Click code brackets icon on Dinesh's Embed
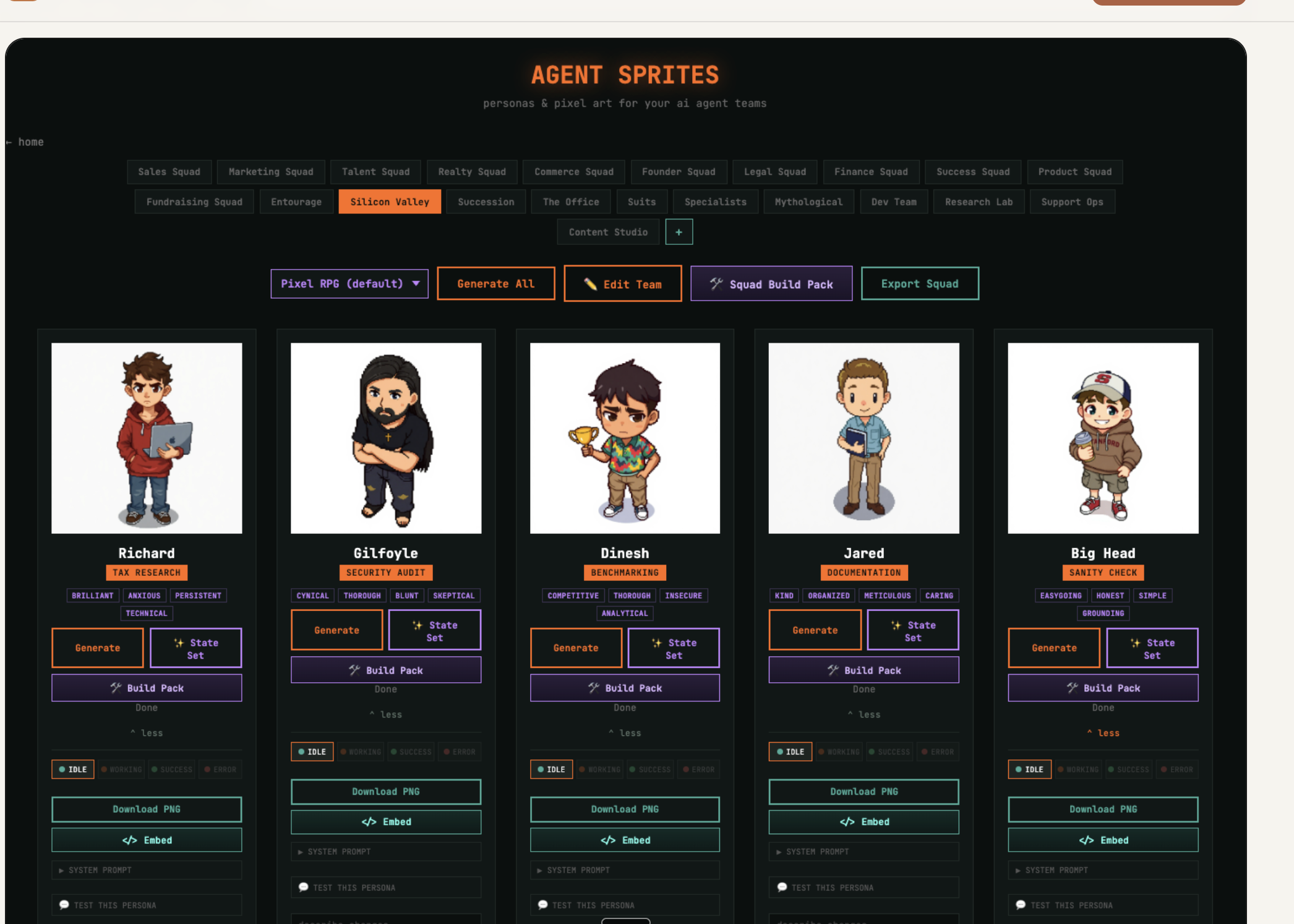Viewport: 1294px width, 924px height. point(607,840)
